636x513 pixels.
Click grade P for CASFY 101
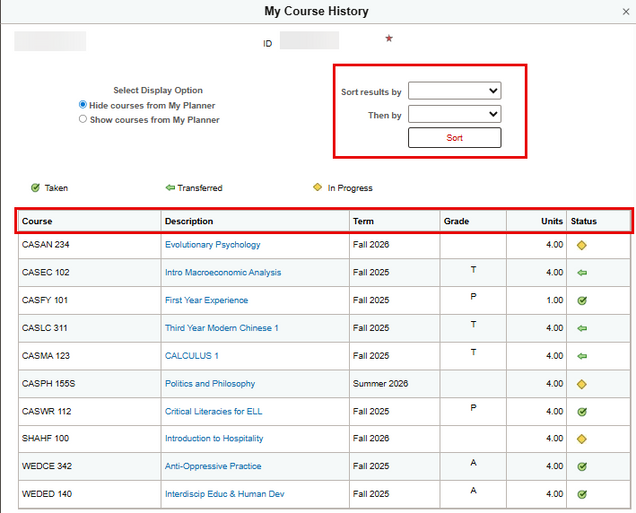(x=473, y=296)
